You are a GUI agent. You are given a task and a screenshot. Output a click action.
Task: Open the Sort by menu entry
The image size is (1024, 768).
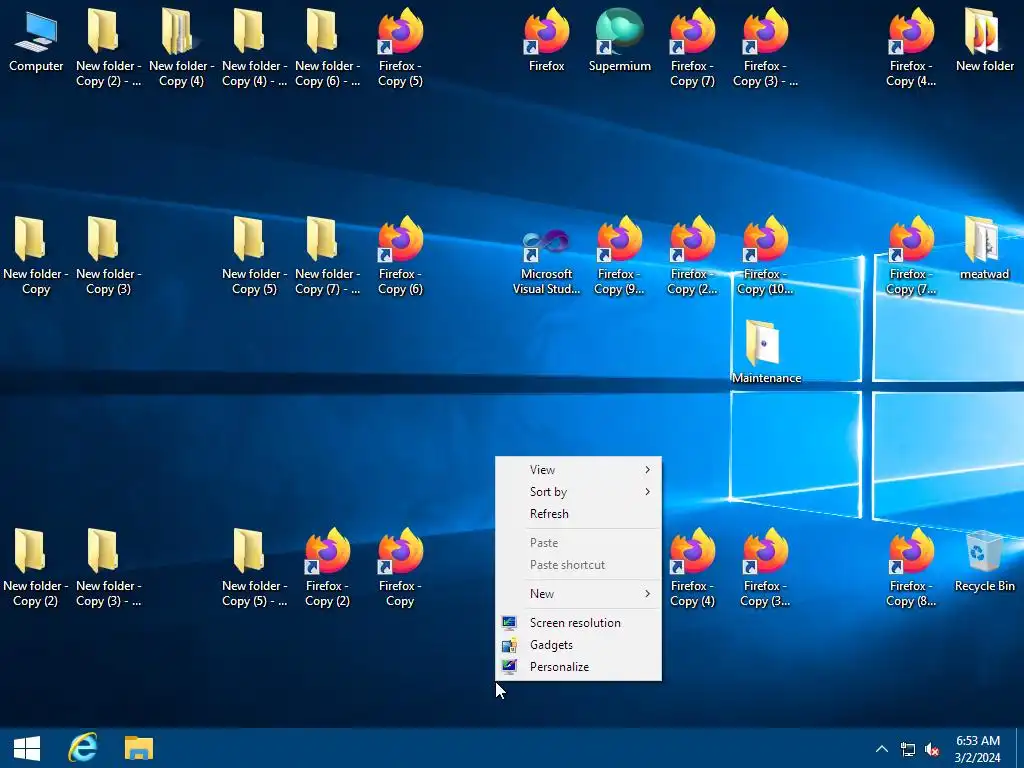coord(579,492)
